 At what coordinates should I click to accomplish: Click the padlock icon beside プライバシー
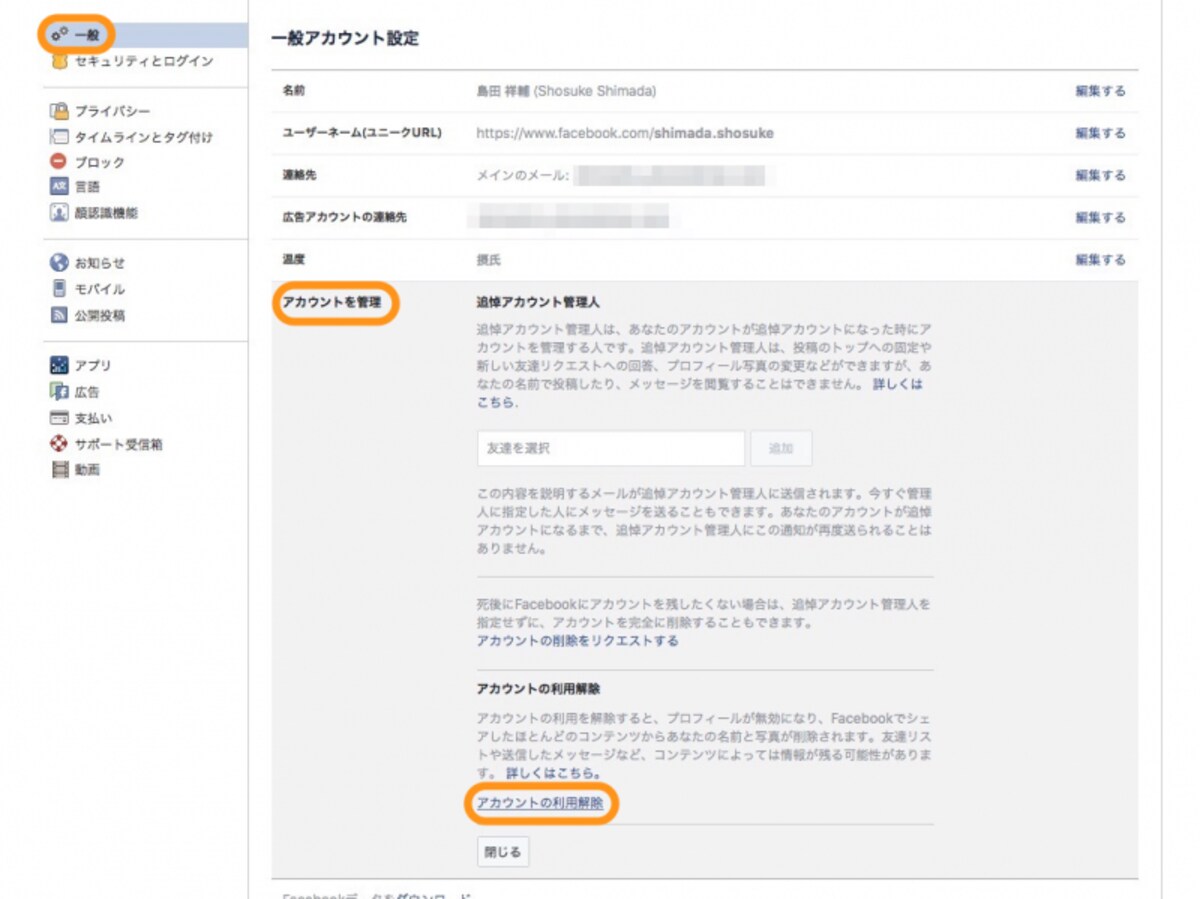[59, 111]
